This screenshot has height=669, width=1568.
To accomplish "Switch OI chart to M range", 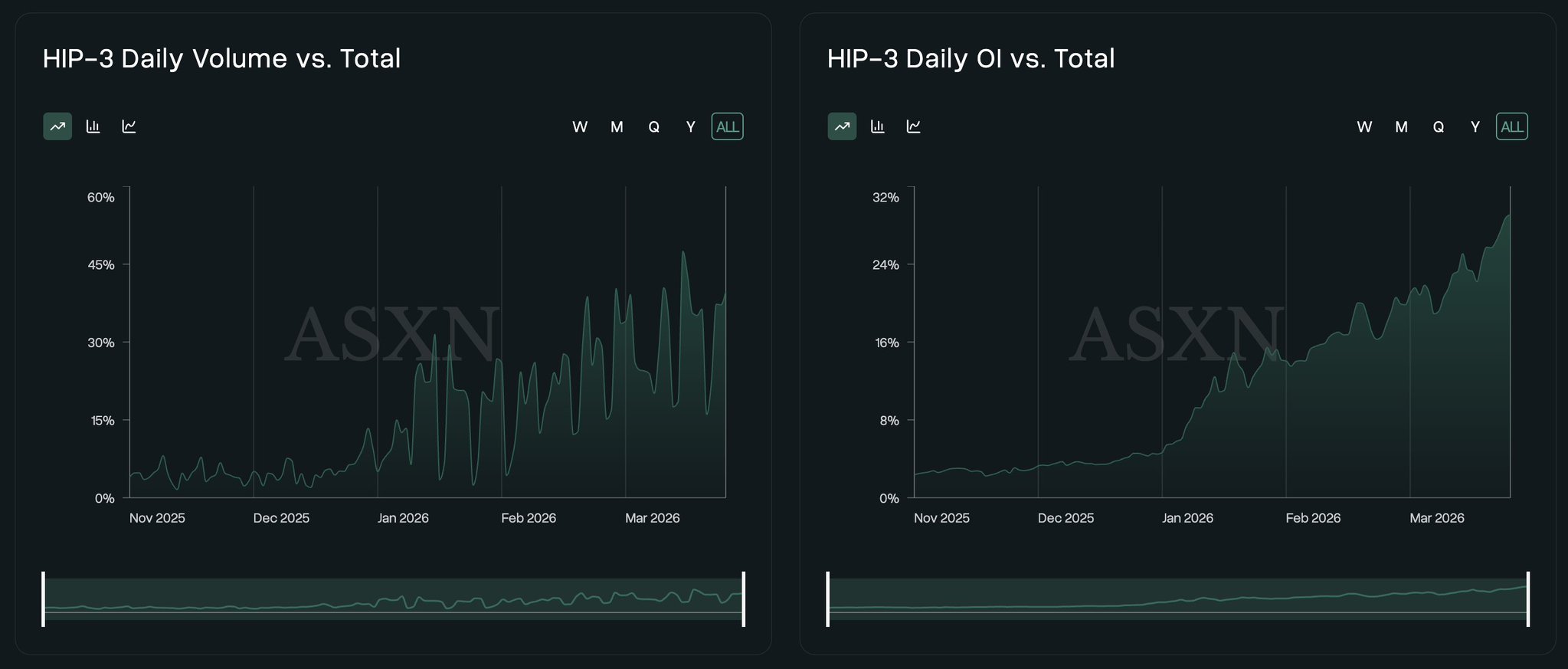I will 1401,127.
